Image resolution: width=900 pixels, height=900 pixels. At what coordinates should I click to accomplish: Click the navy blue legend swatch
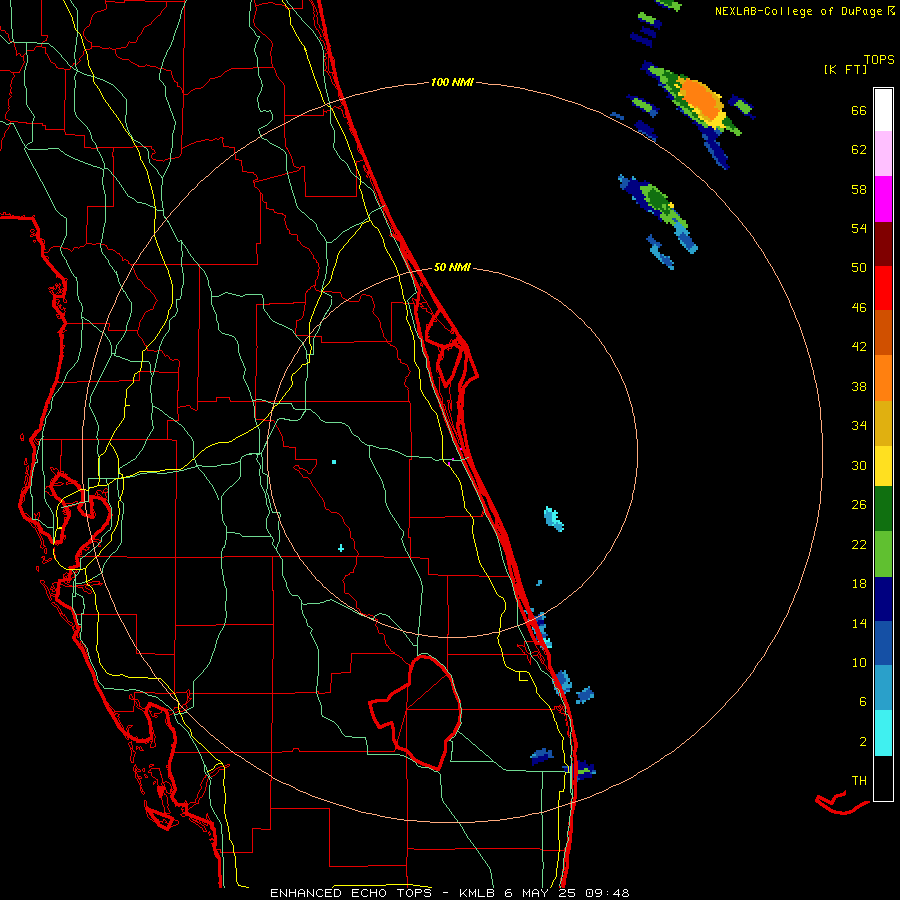883,599
